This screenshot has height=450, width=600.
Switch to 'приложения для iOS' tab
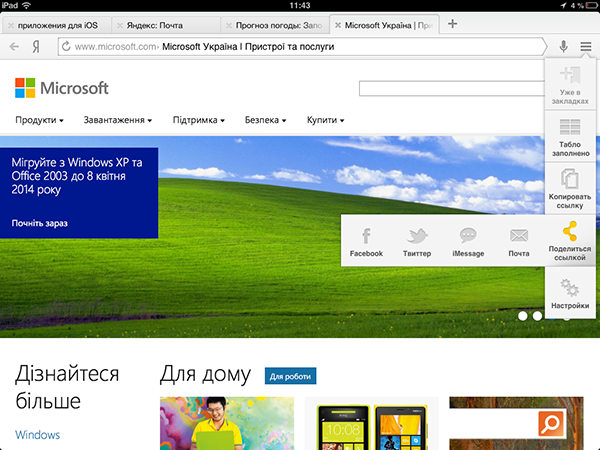pos(57,25)
